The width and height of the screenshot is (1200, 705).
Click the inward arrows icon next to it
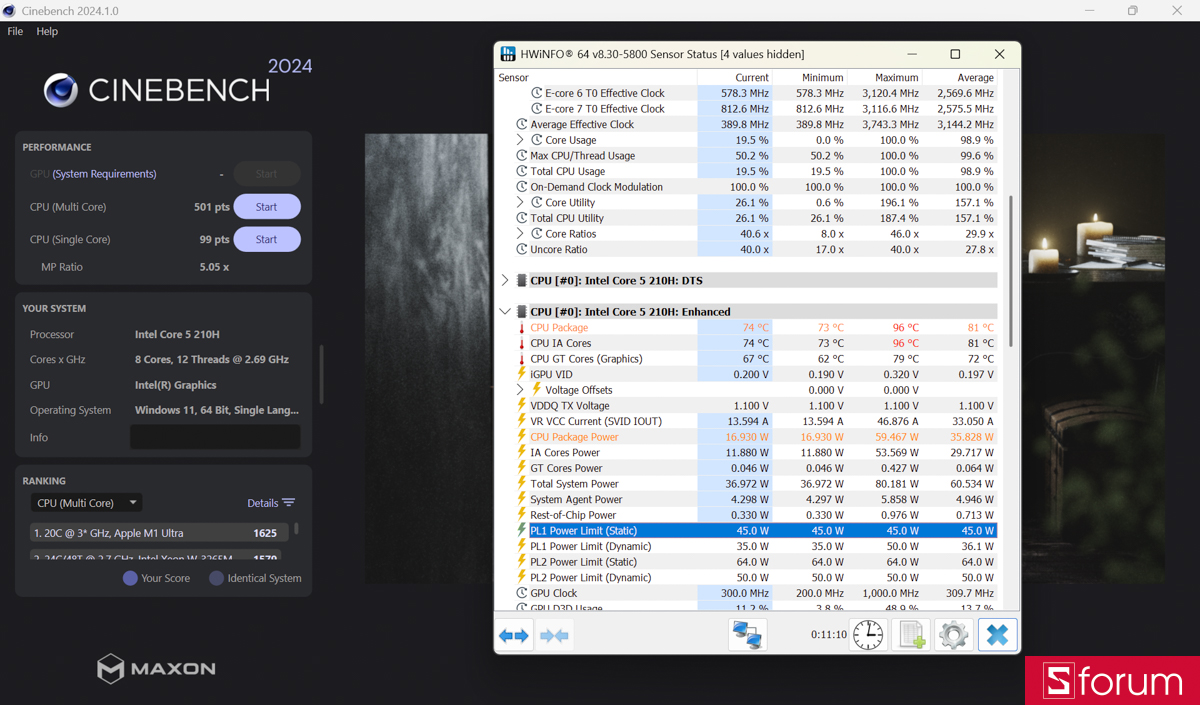(554, 634)
